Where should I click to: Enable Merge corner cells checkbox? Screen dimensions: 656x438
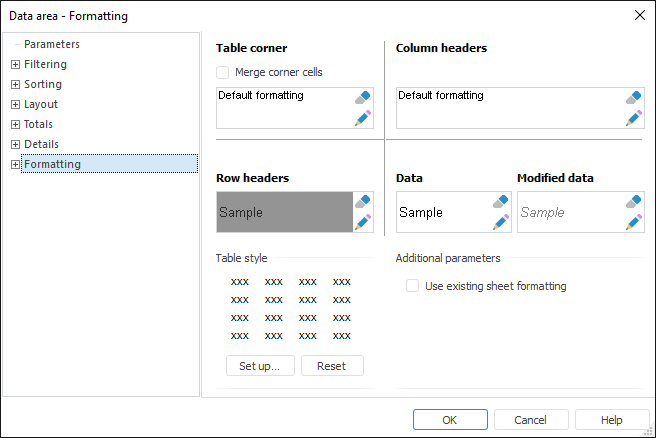[223, 72]
